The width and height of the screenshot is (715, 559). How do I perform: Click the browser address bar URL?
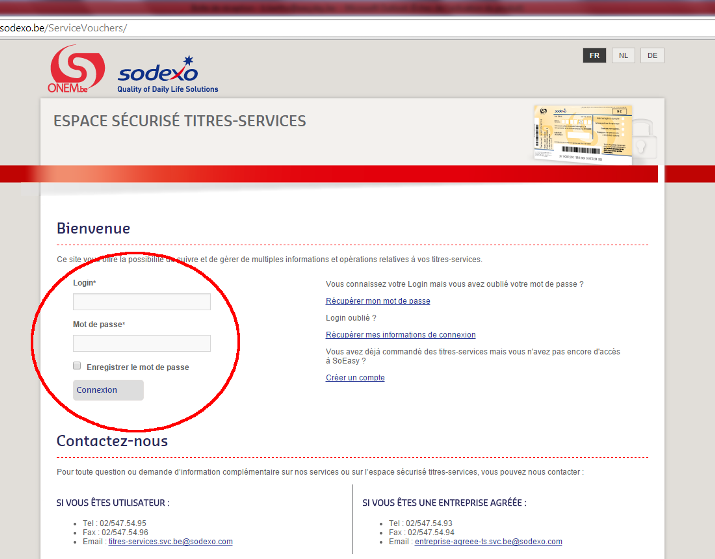click(63, 28)
